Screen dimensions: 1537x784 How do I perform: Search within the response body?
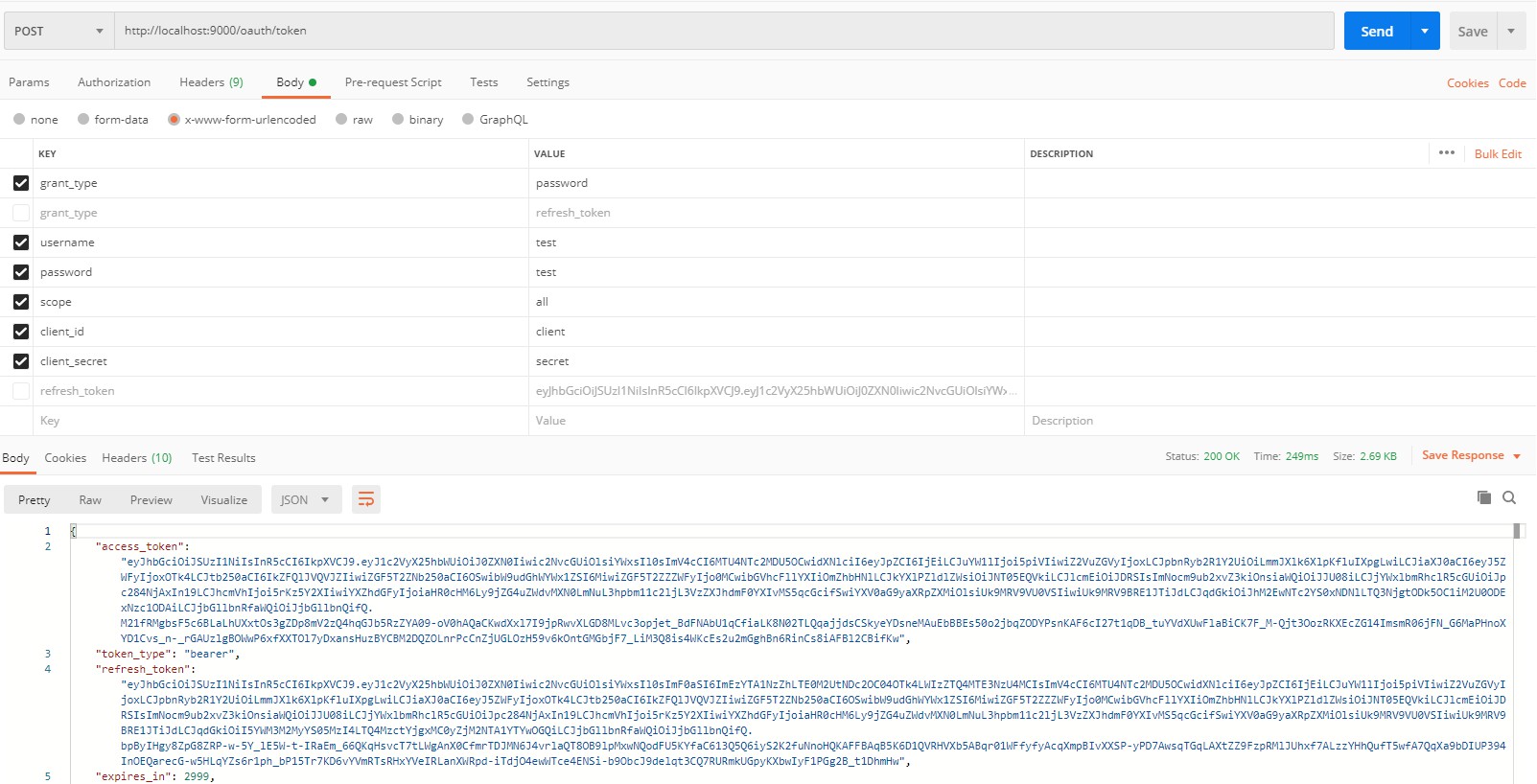1509,497
